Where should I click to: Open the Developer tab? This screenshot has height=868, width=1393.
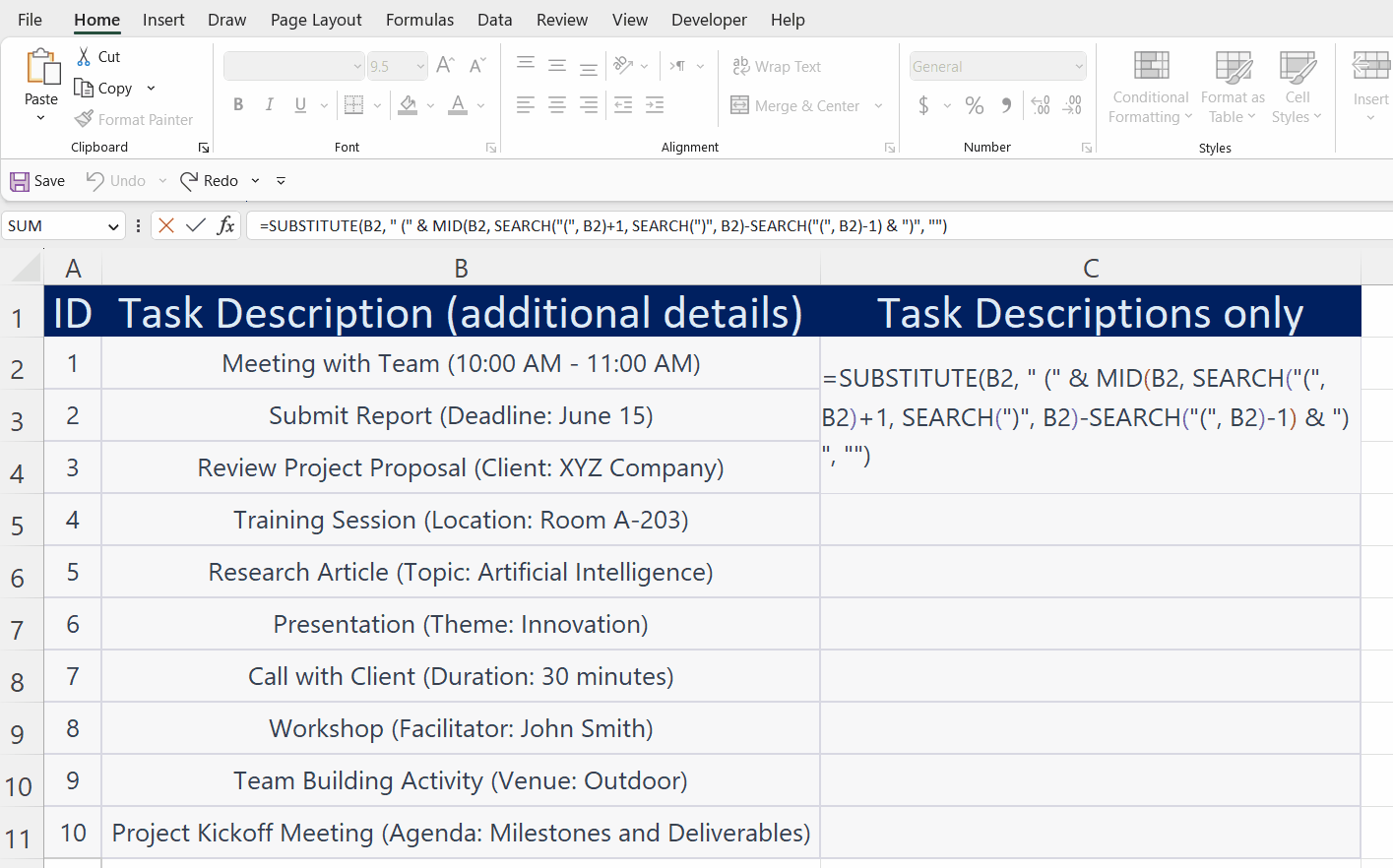(x=709, y=19)
